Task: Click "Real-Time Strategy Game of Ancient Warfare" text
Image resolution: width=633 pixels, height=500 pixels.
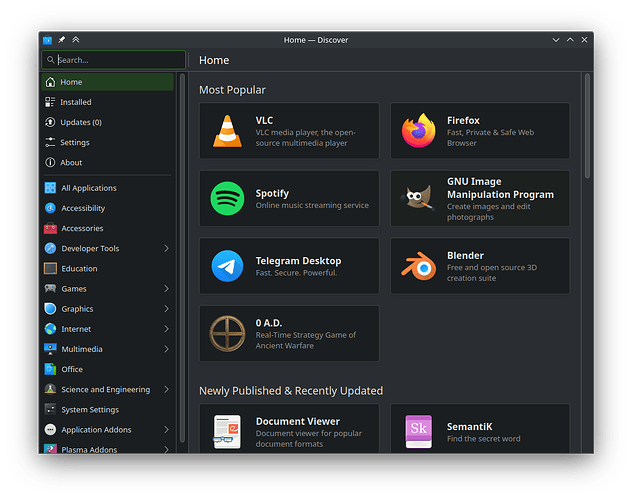Action: coord(306,340)
